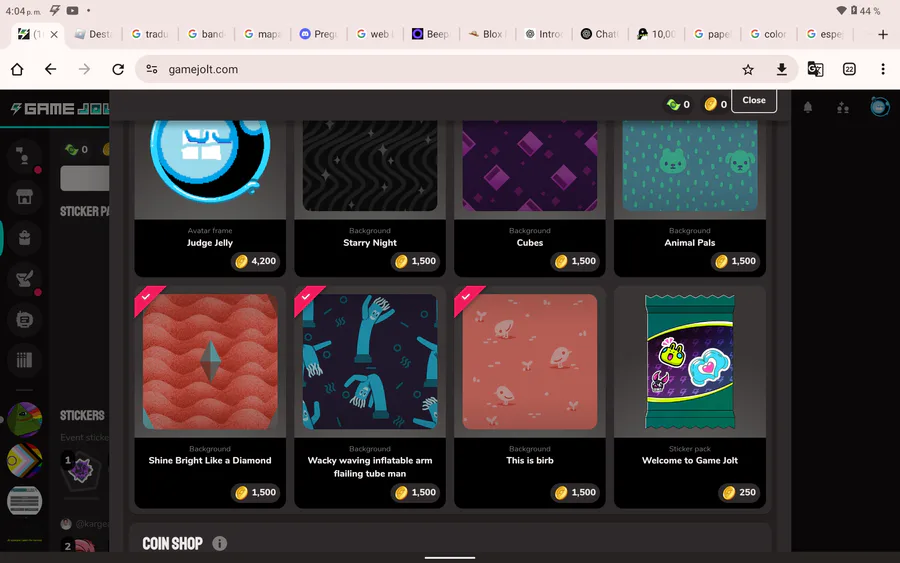
Task: Open the chat icon in left sidebar
Action: pyautogui.click(x=24, y=320)
